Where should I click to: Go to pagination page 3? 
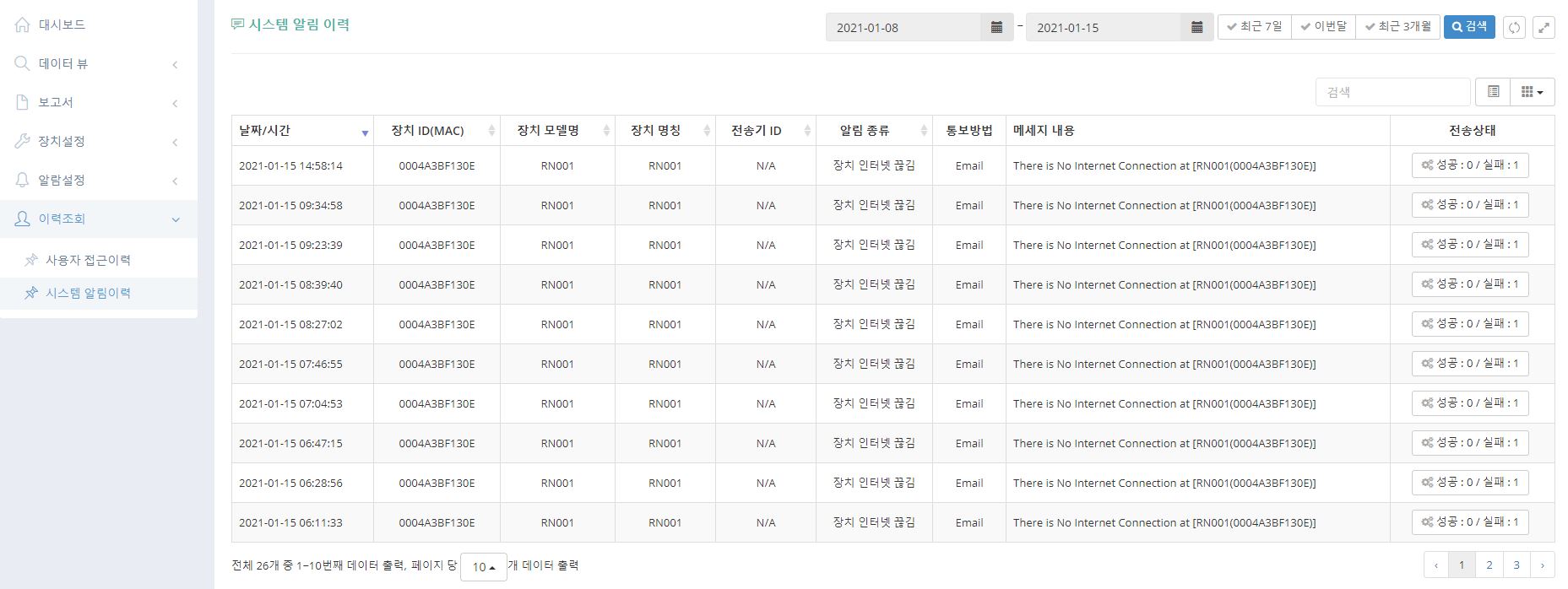tap(1516, 565)
